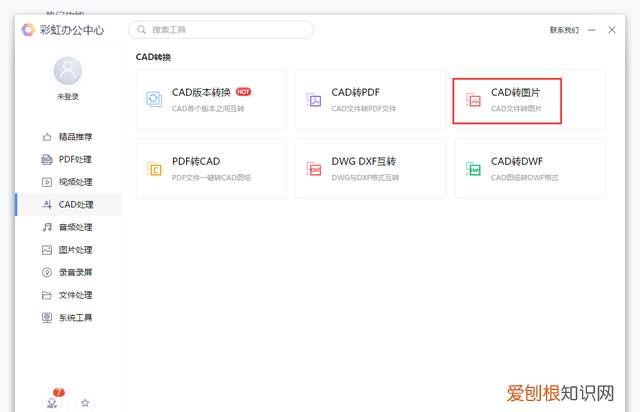Select the PDF转CAD tool icon
This screenshot has height=412, width=640.
point(154,169)
